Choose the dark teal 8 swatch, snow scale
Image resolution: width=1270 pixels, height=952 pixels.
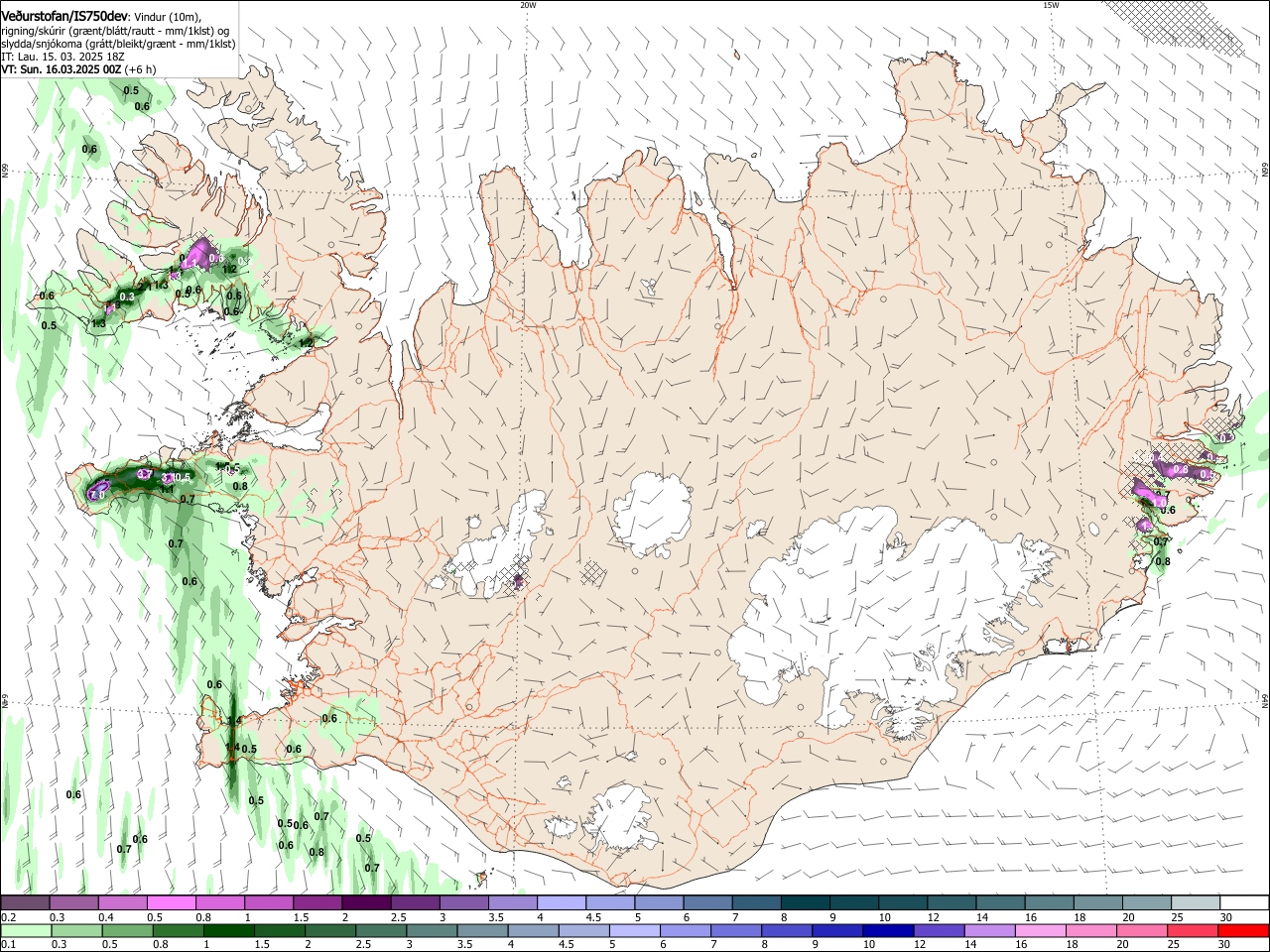[805, 903]
